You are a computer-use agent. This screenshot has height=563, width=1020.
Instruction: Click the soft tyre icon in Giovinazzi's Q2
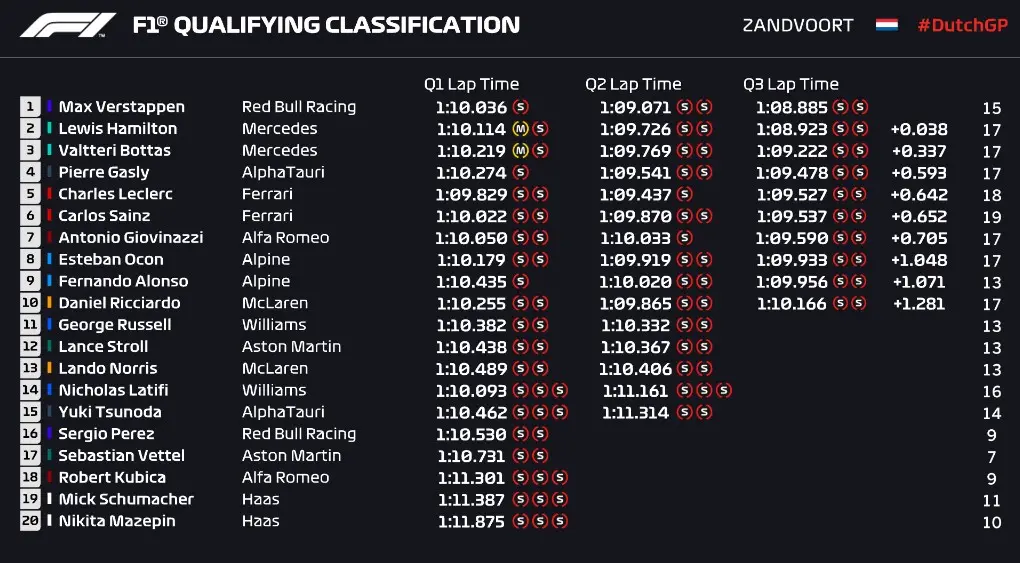click(685, 238)
